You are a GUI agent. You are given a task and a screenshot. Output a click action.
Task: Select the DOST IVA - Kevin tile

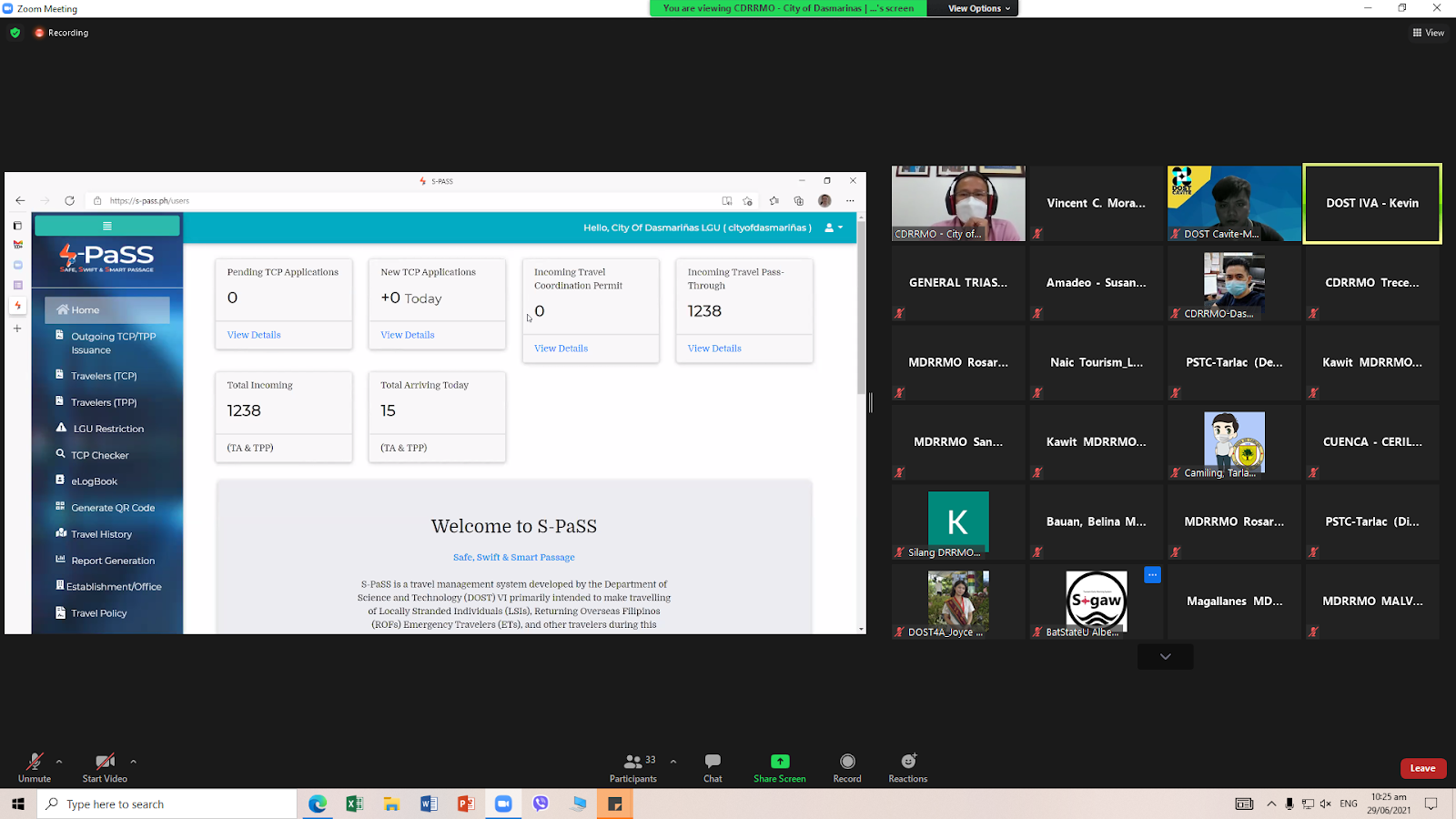coord(1372,204)
